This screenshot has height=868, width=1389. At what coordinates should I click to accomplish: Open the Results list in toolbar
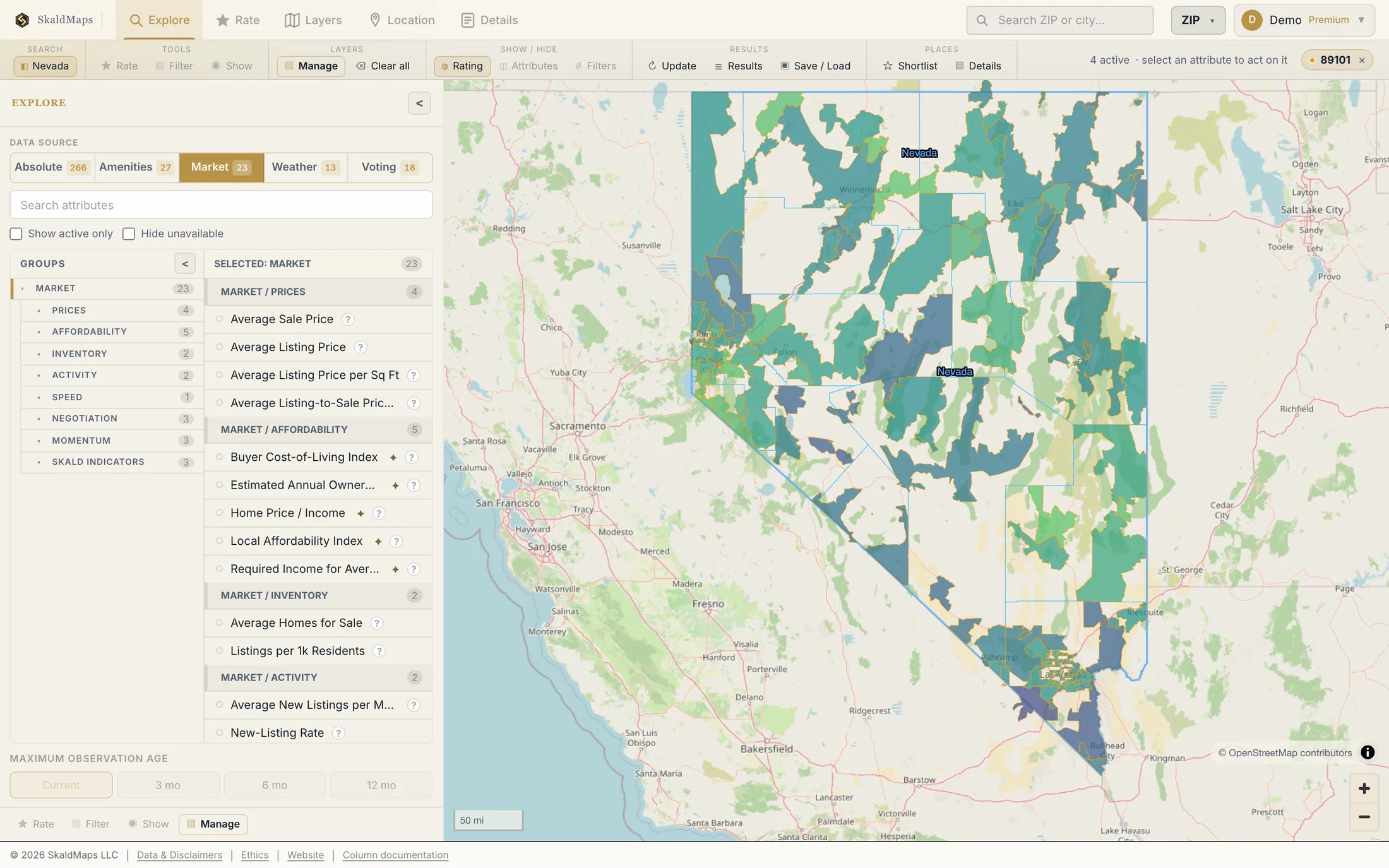(738, 66)
